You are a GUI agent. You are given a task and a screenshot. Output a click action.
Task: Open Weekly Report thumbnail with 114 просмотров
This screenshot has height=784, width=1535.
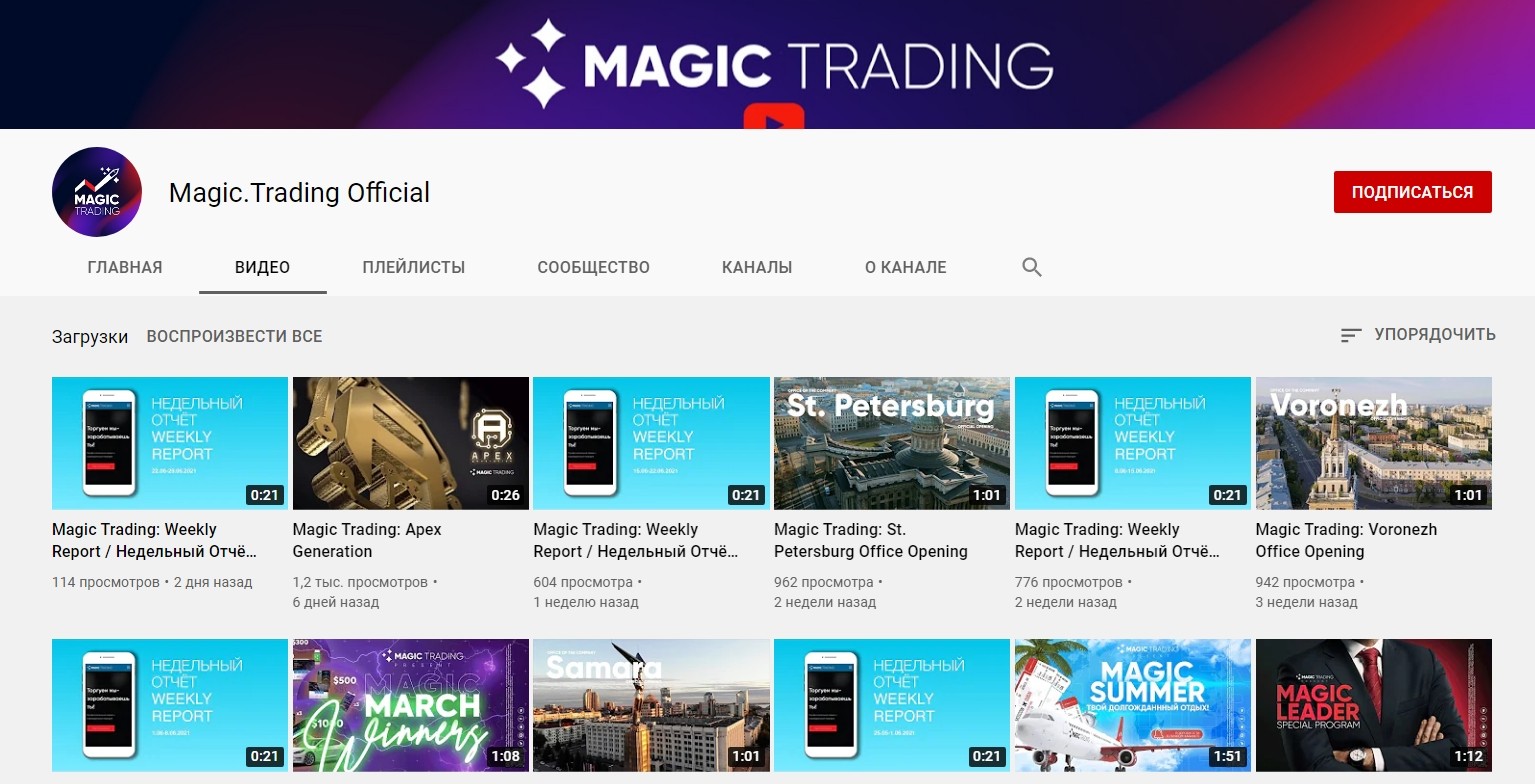click(170, 443)
